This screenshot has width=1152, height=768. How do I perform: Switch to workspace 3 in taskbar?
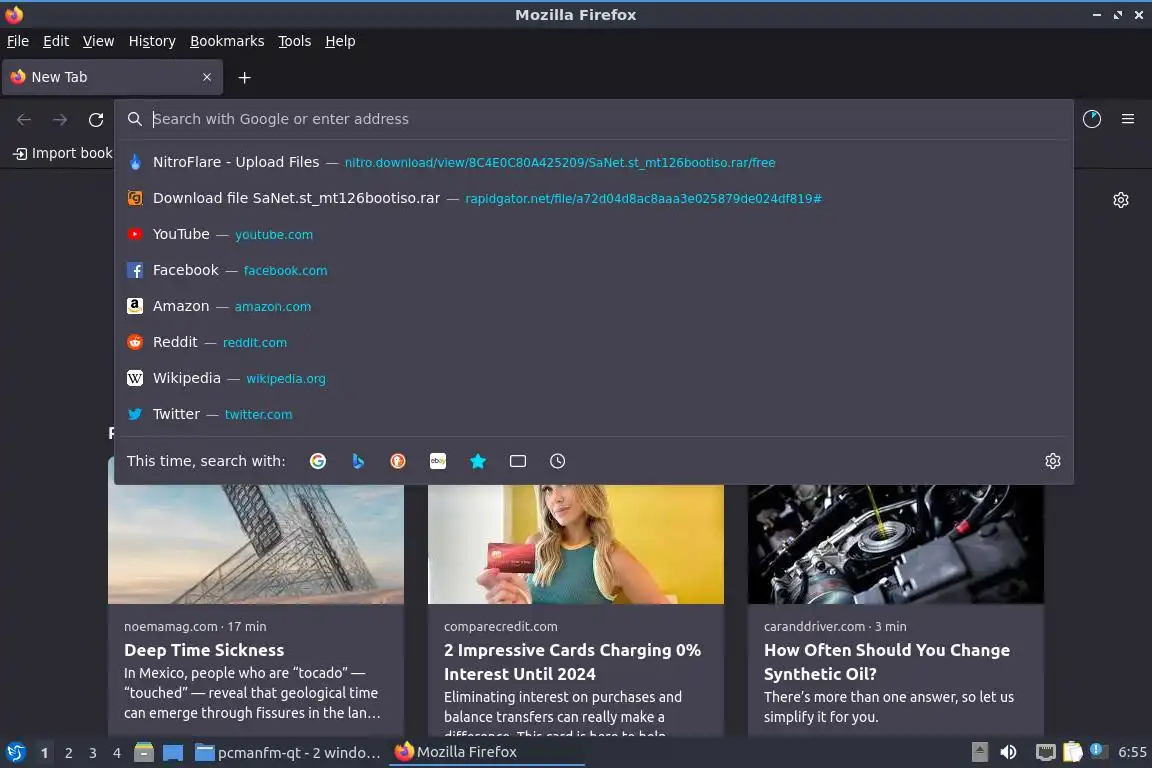[x=93, y=753]
